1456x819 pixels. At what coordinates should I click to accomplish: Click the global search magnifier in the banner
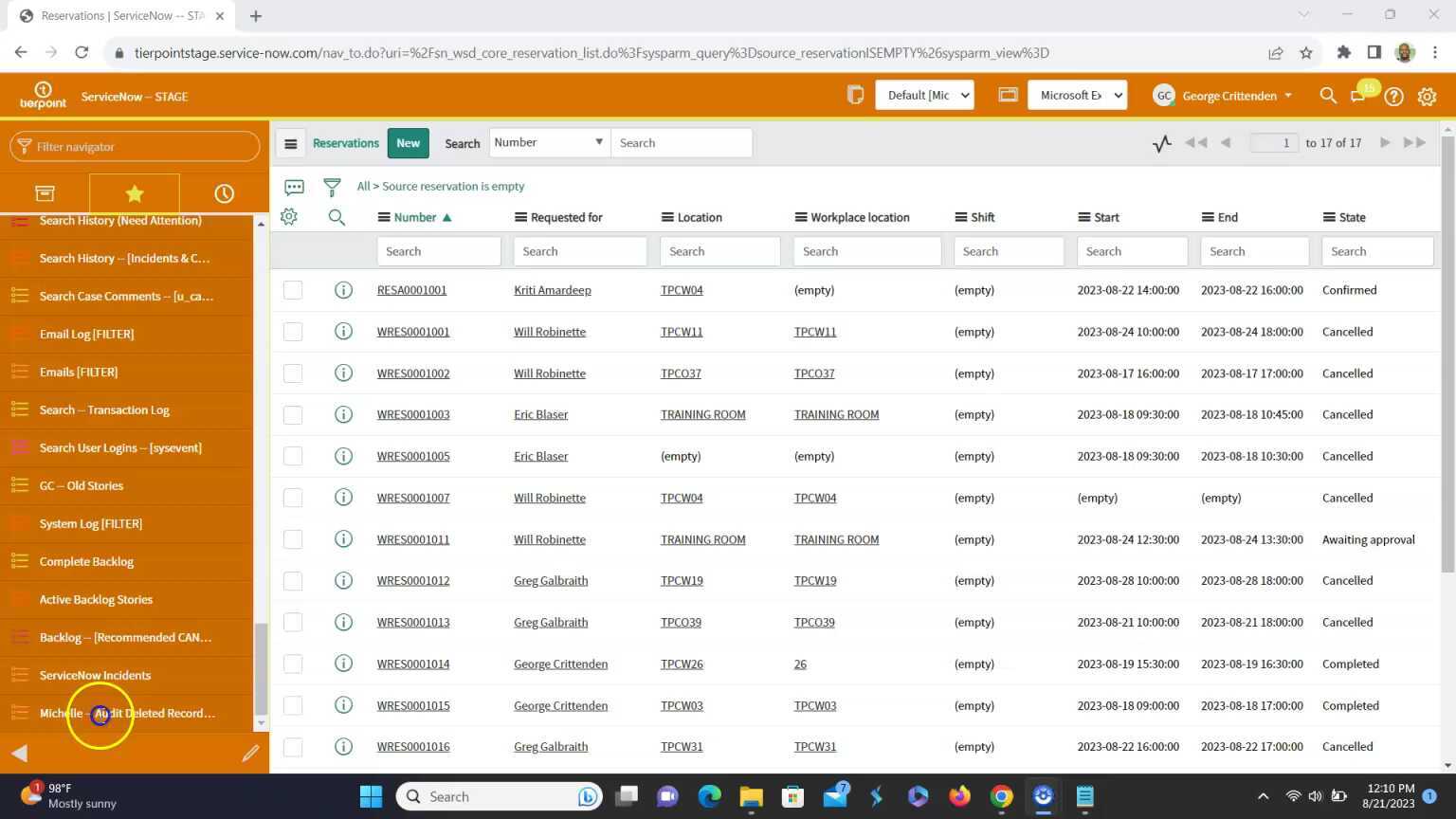tap(1328, 96)
